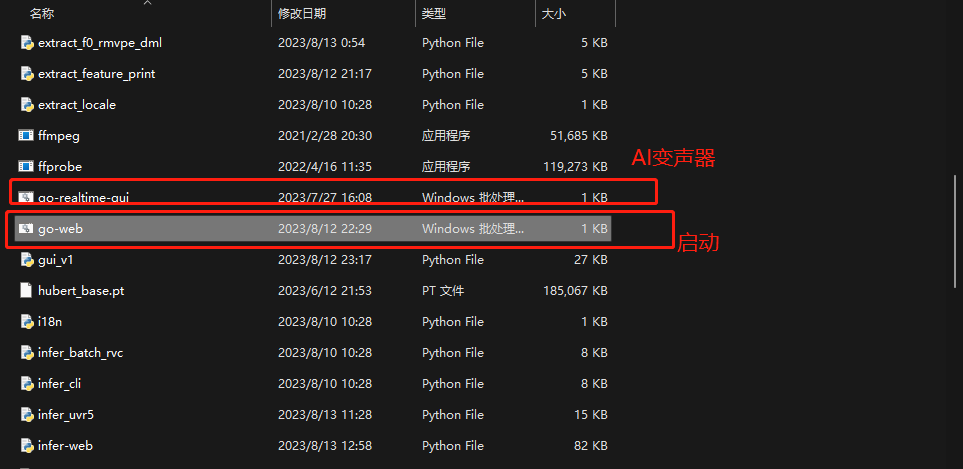963x469 pixels.
Task: Click the date 2021/2/28 20:30
Action: [x=324, y=136]
